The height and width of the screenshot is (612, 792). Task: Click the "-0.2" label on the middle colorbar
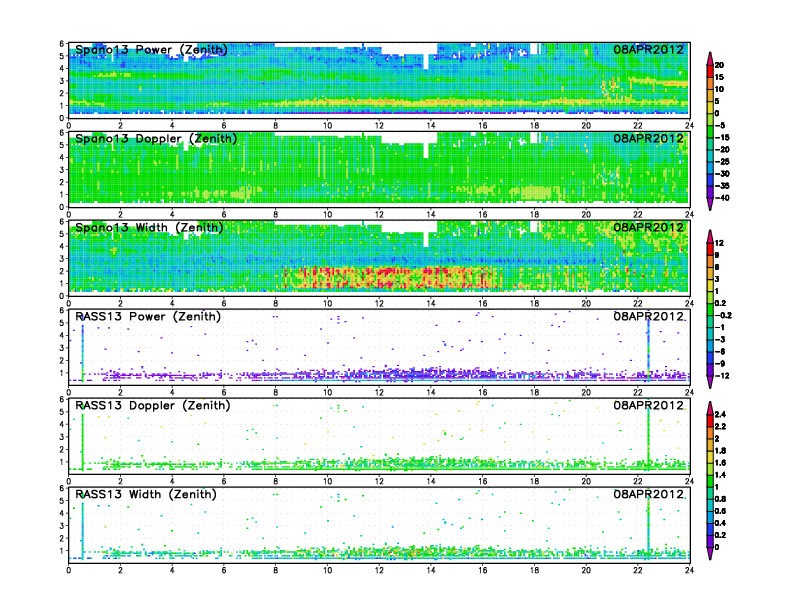click(723, 315)
